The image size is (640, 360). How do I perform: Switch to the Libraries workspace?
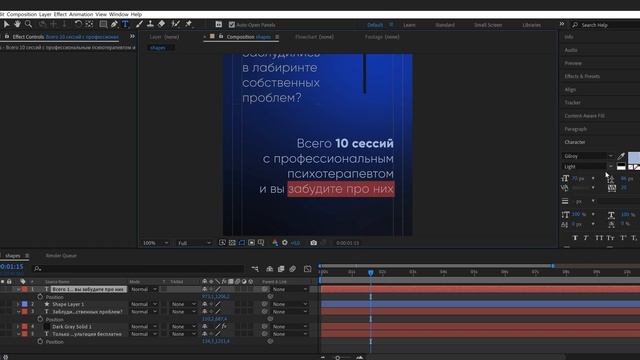coord(531,25)
